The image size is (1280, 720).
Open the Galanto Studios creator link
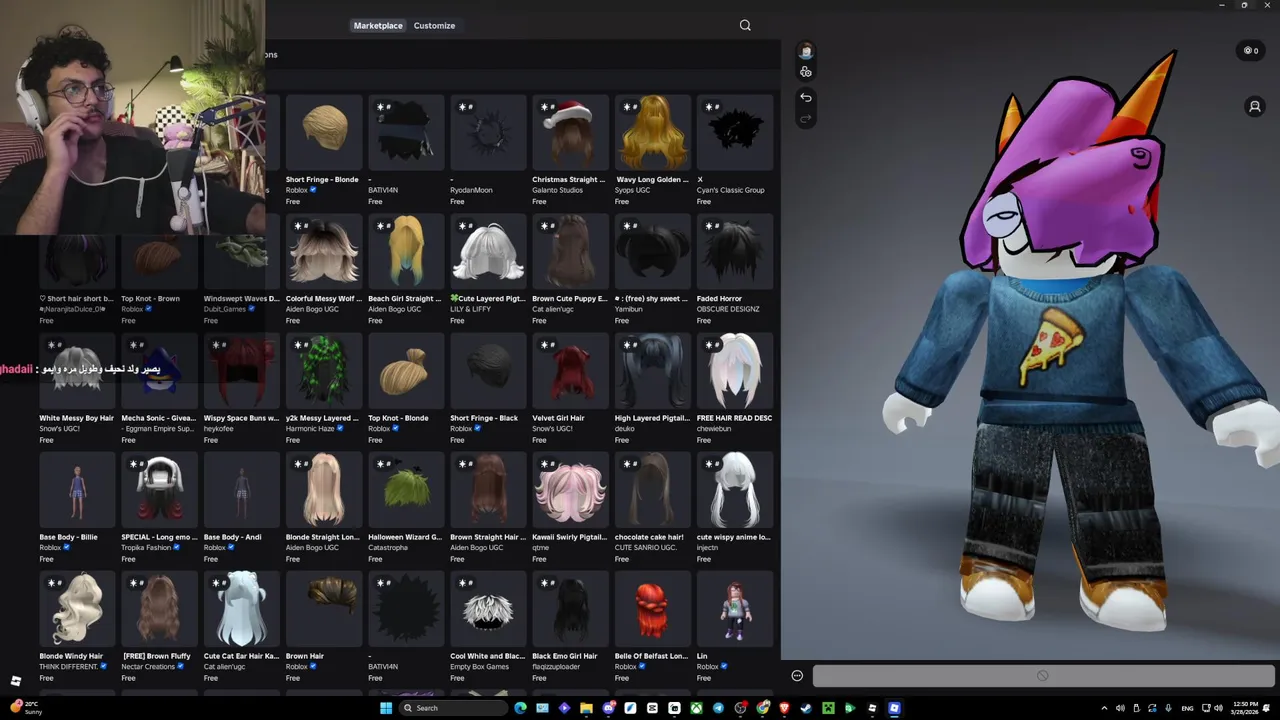pos(557,190)
